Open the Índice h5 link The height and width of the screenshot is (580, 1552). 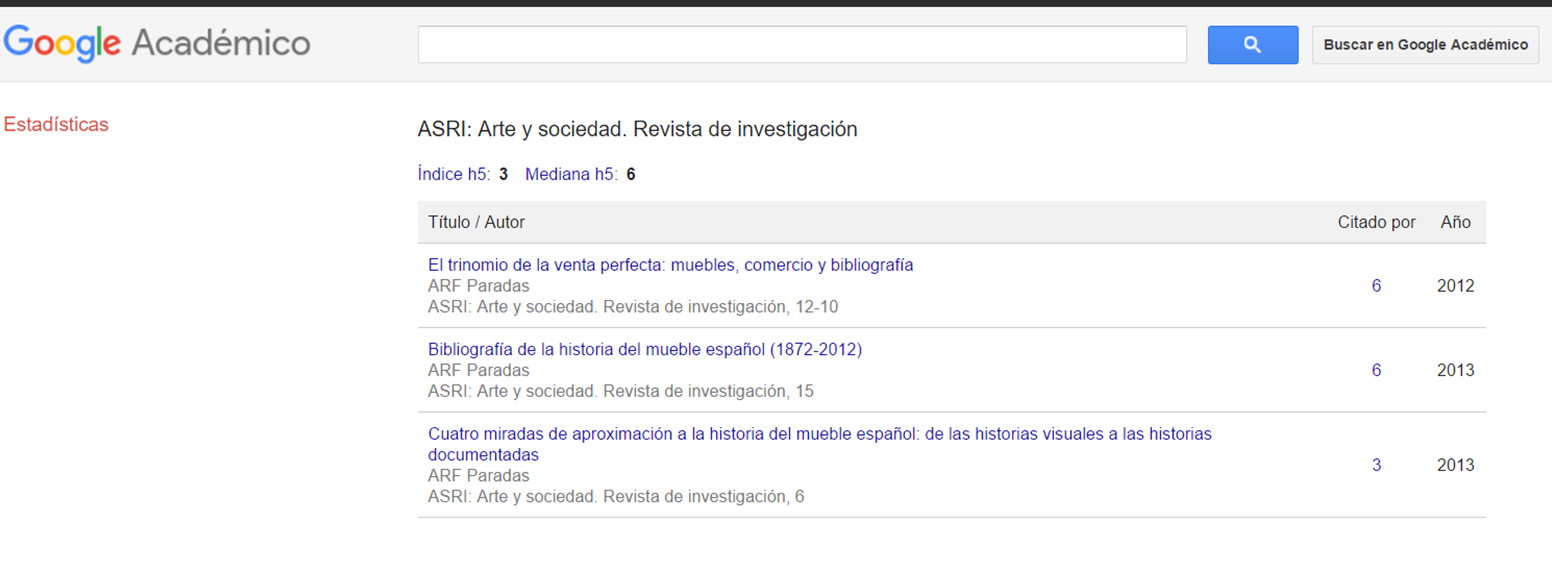coord(454,174)
